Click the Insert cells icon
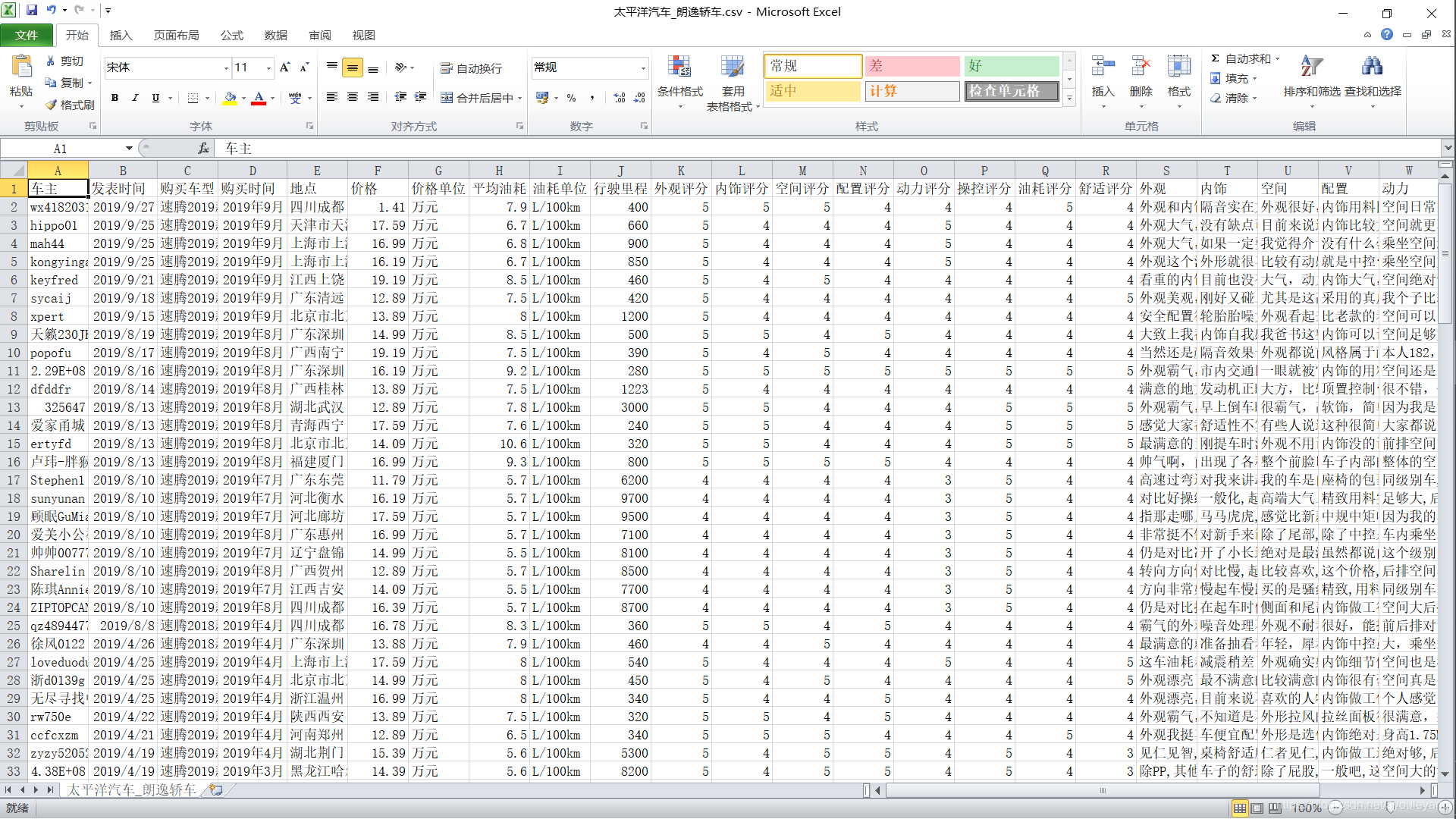The width and height of the screenshot is (1456, 819). tap(1103, 67)
